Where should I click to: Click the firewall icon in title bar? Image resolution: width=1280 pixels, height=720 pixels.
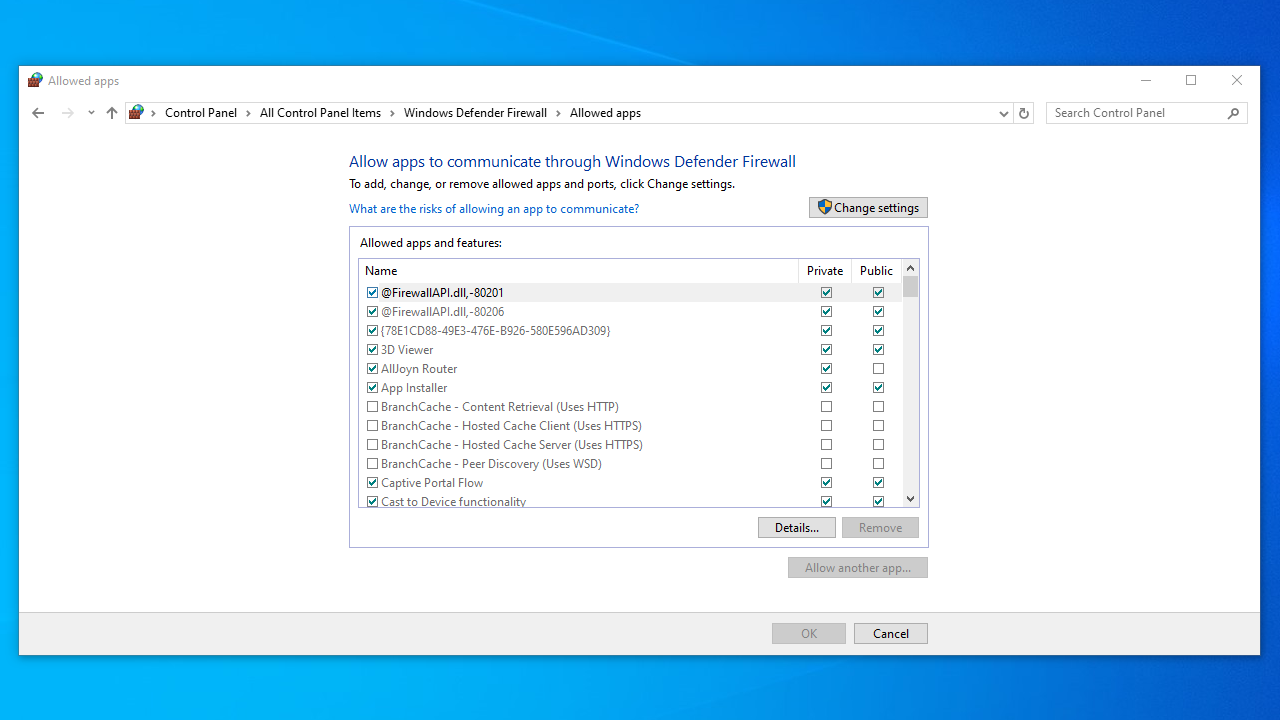coord(36,81)
